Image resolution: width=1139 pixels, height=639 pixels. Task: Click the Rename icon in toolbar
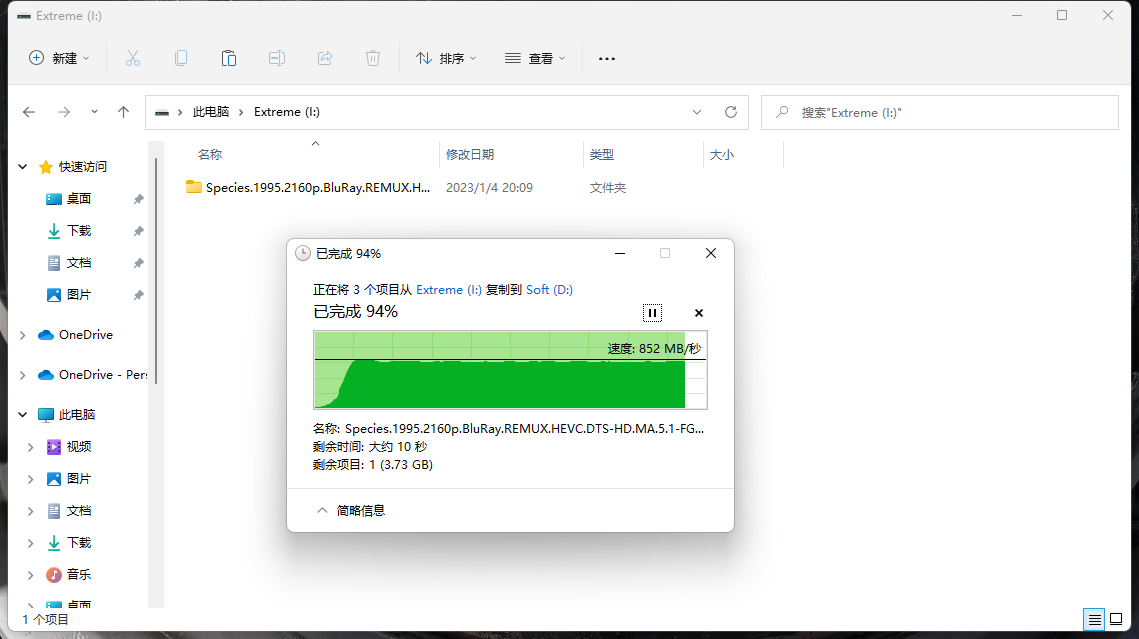(x=277, y=58)
